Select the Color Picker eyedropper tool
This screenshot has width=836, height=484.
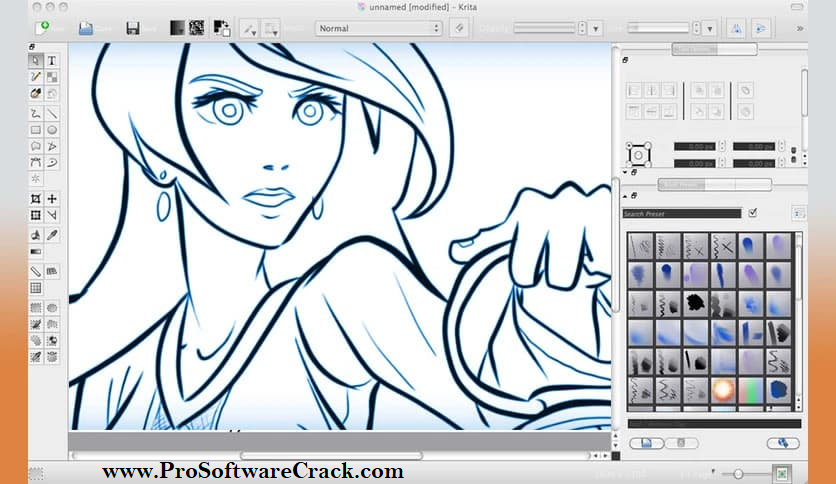point(52,235)
